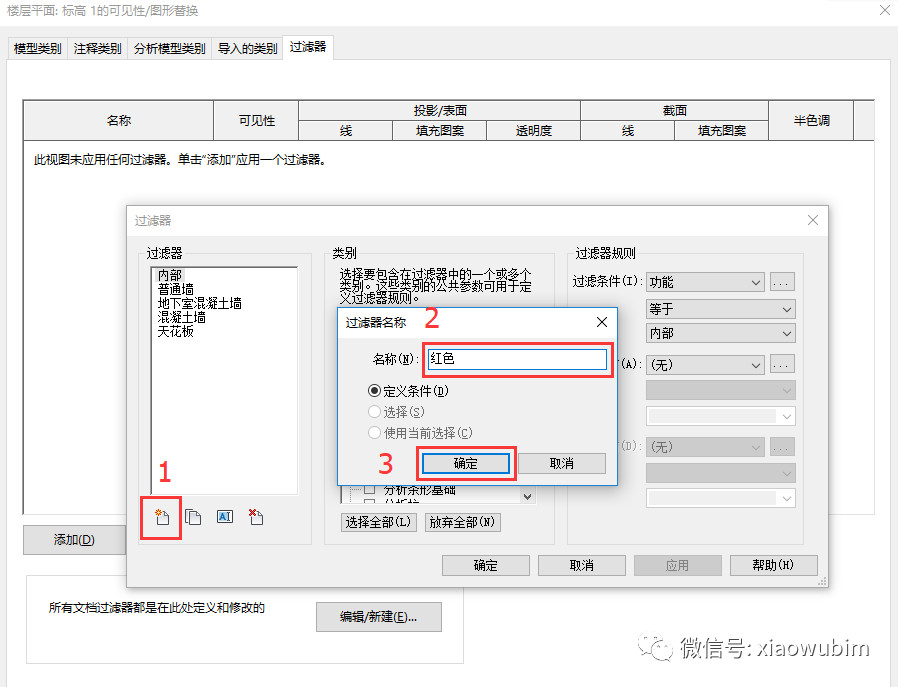Click 取消 in the filter name dialog

click(561, 463)
